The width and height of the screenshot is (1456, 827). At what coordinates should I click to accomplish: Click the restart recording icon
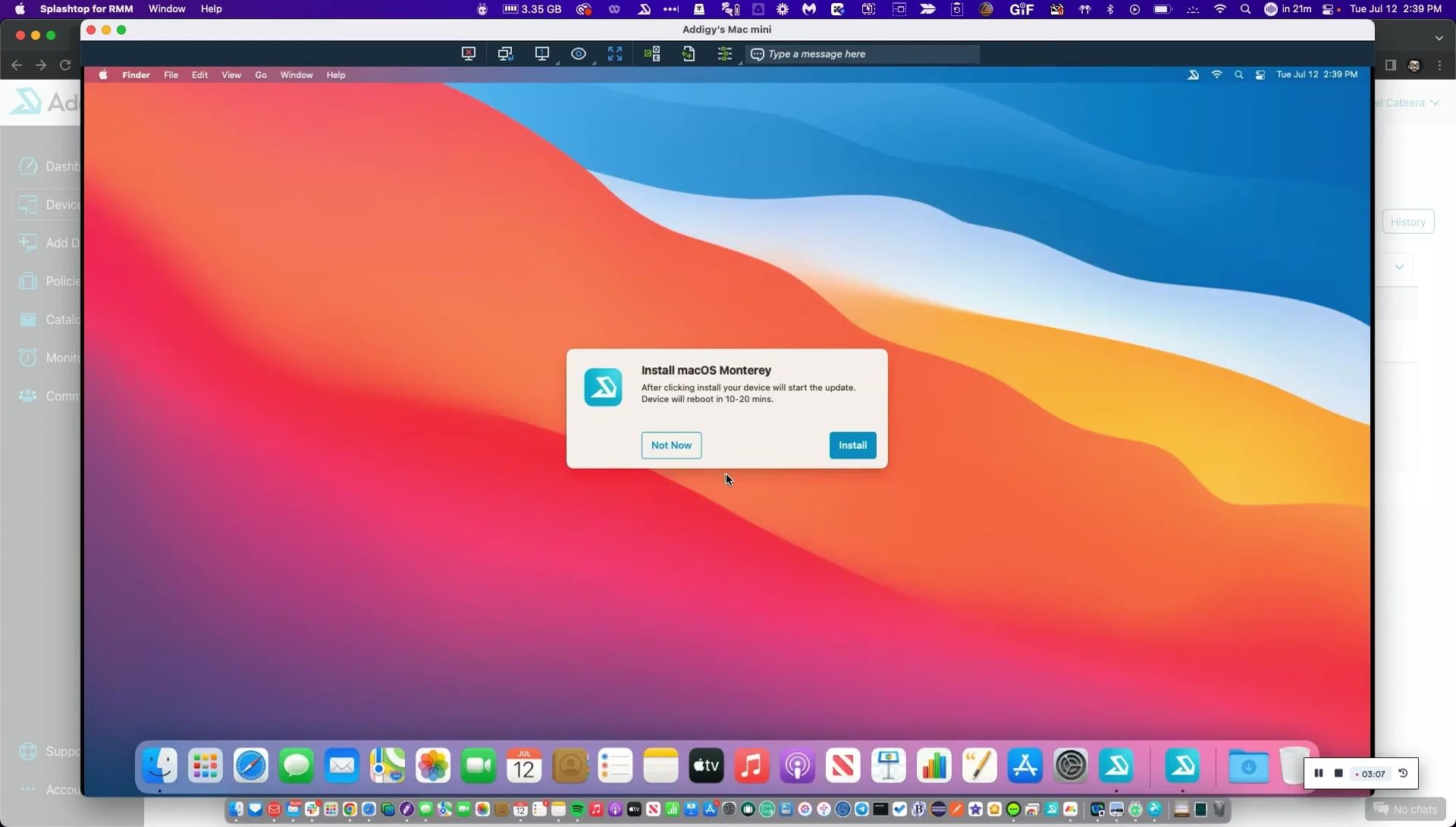click(1403, 774)
